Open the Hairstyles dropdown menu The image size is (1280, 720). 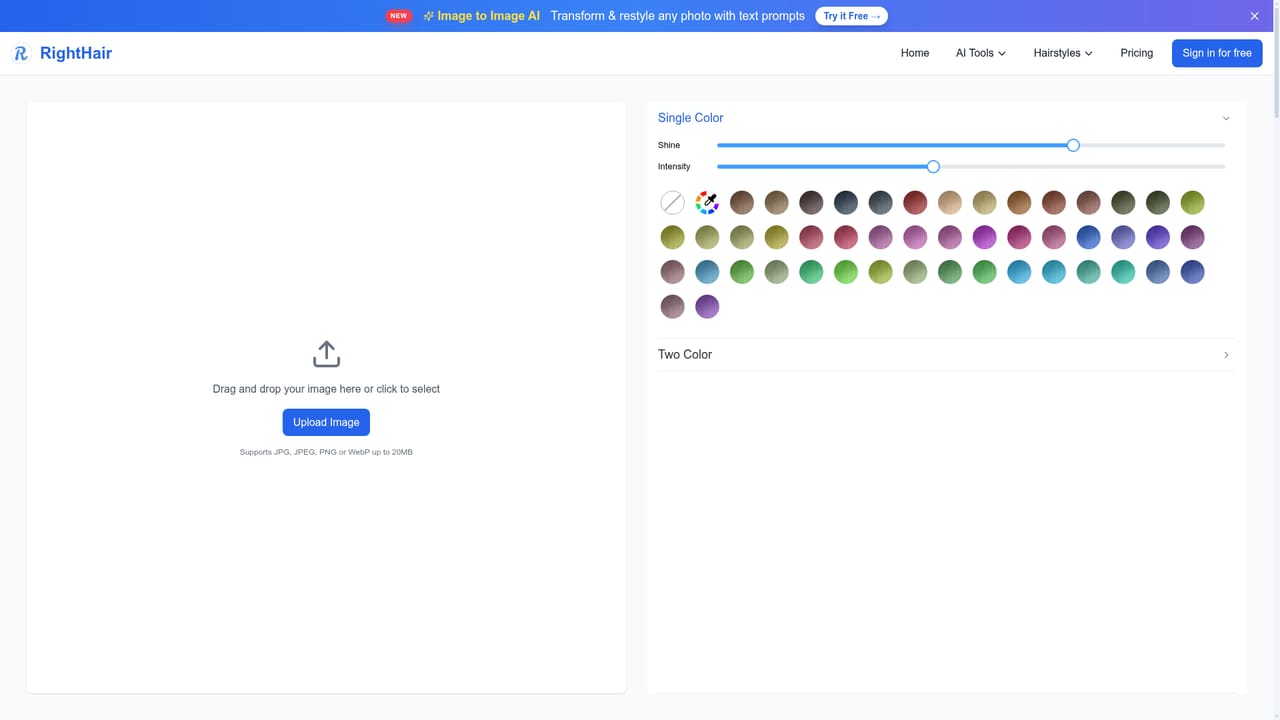1063,53
